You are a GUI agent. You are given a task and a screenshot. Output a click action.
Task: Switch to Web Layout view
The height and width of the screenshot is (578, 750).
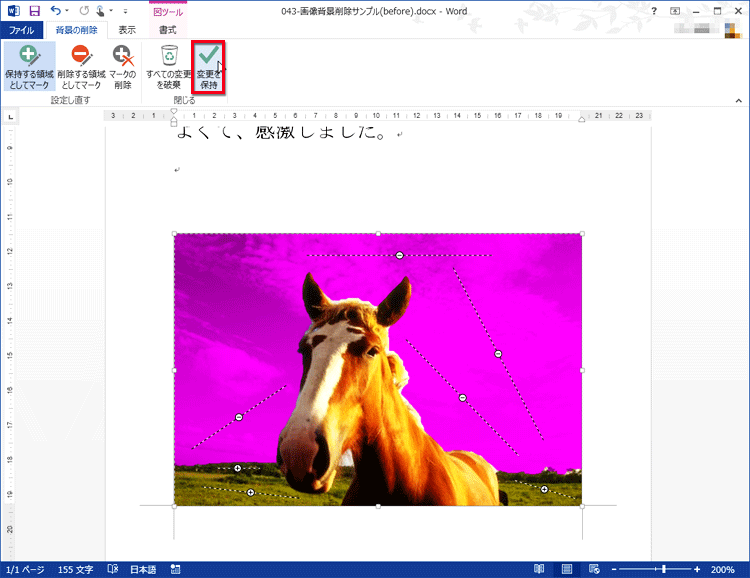point(594,569)
